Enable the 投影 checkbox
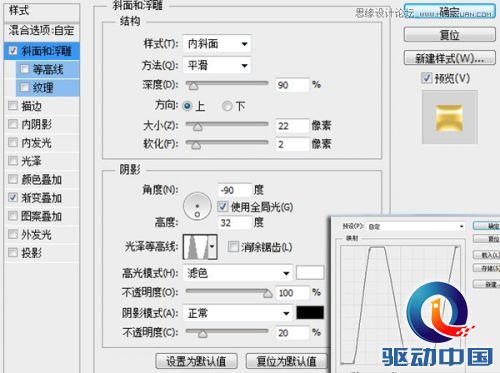 (x=13, y=252)
